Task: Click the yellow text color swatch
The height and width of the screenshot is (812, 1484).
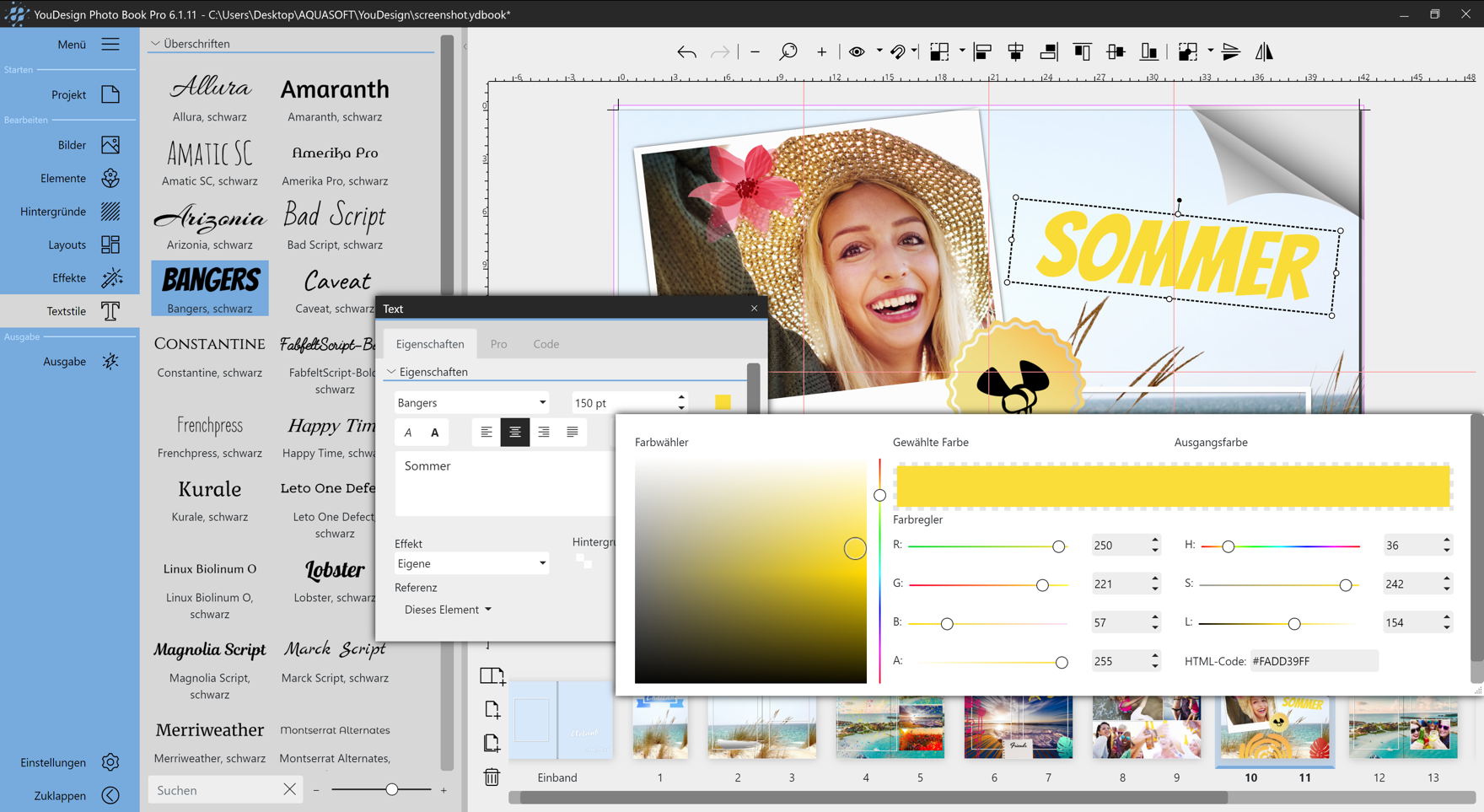Action: 723,402
